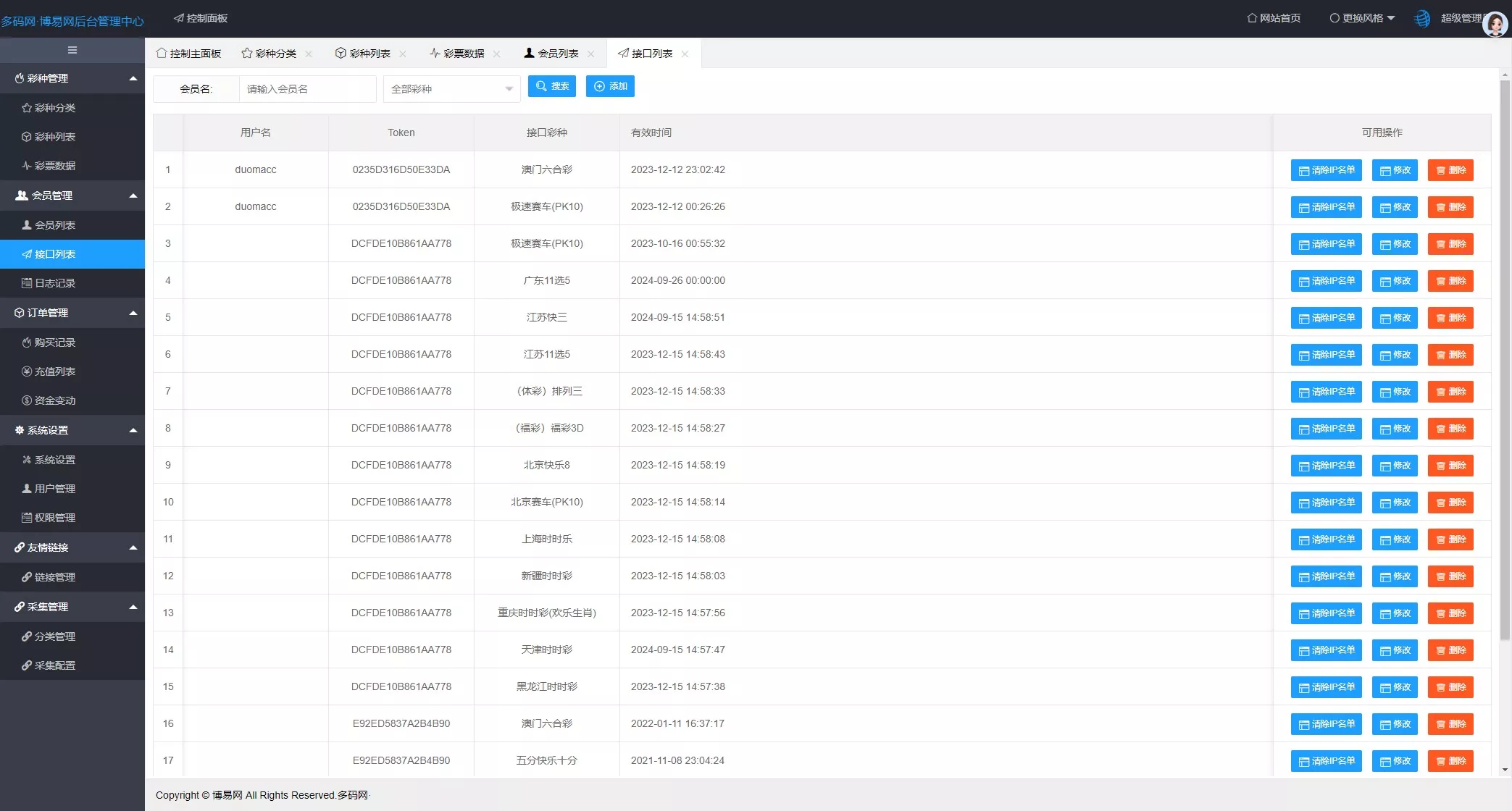Open the 更换风格 dropdown
The image size is (1512, 811).
pos(1362,18)
